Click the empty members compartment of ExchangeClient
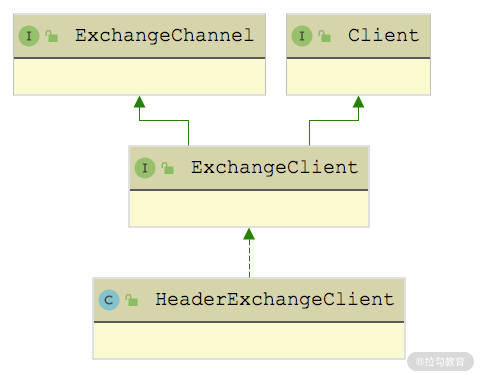This screenshot has height=377, width=480. (x=249, y=209)
